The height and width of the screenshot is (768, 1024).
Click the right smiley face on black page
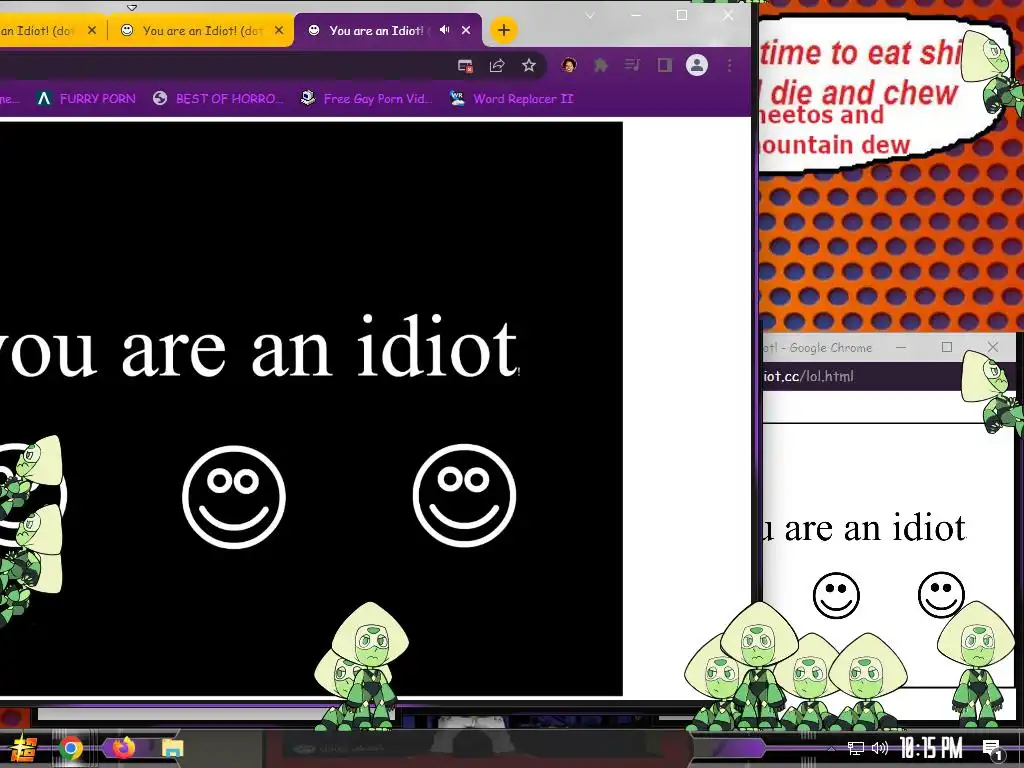coord(464,496)
